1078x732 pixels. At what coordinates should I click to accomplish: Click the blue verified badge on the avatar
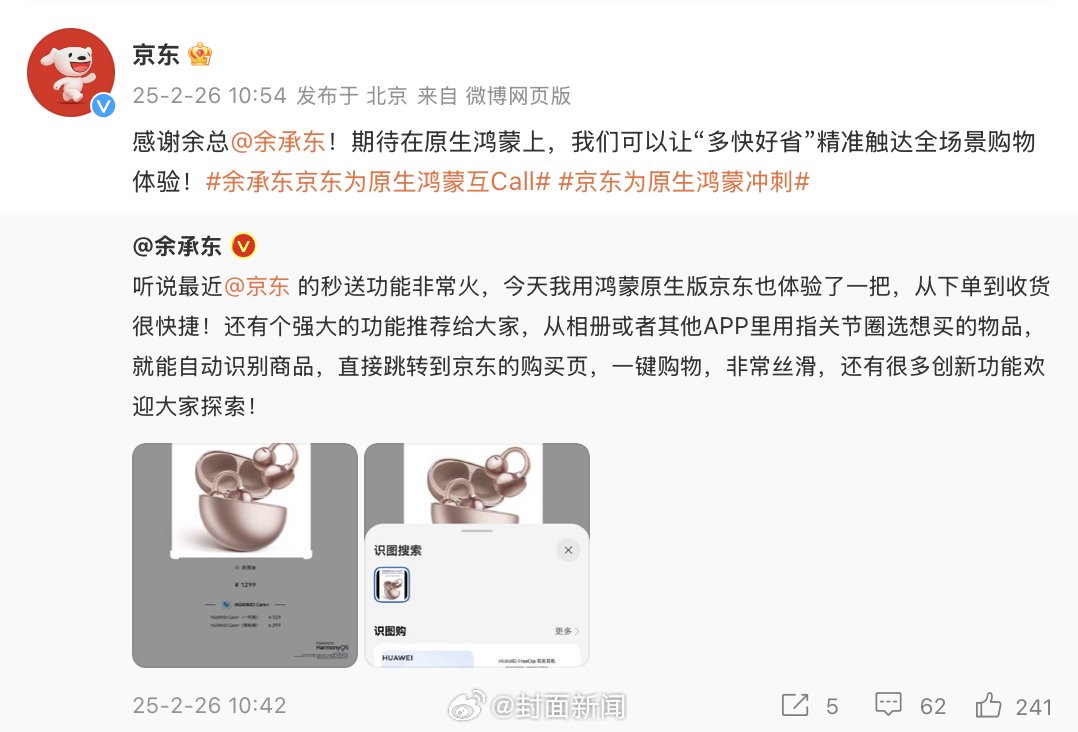(x=103, y=105)
